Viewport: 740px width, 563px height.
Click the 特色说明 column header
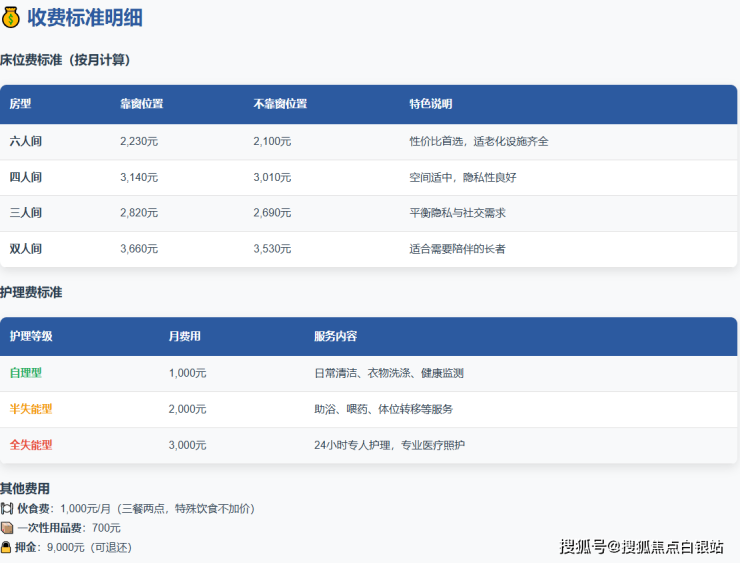pyautogui.click(x=430, y=104)
